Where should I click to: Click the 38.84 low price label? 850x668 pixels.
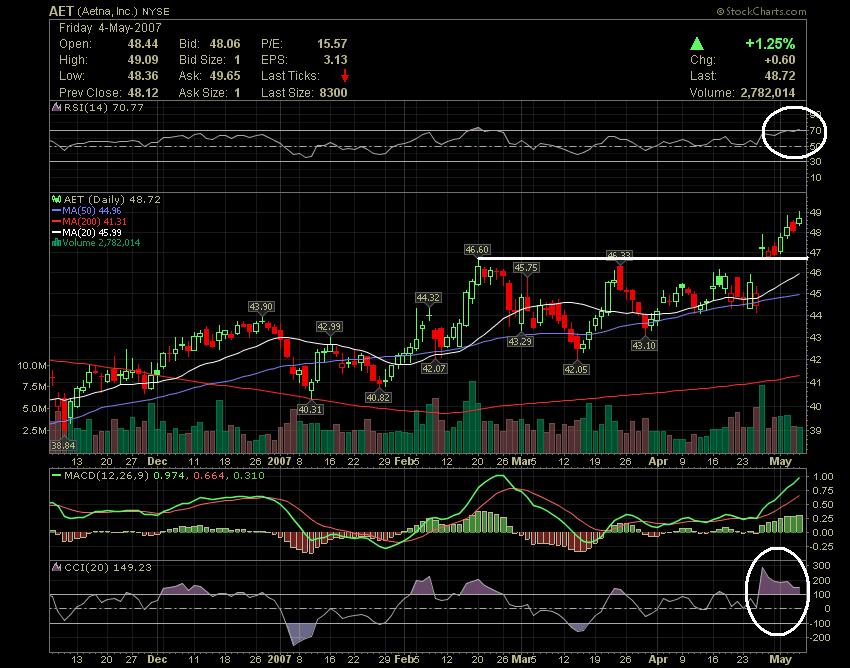click(63, 445)
